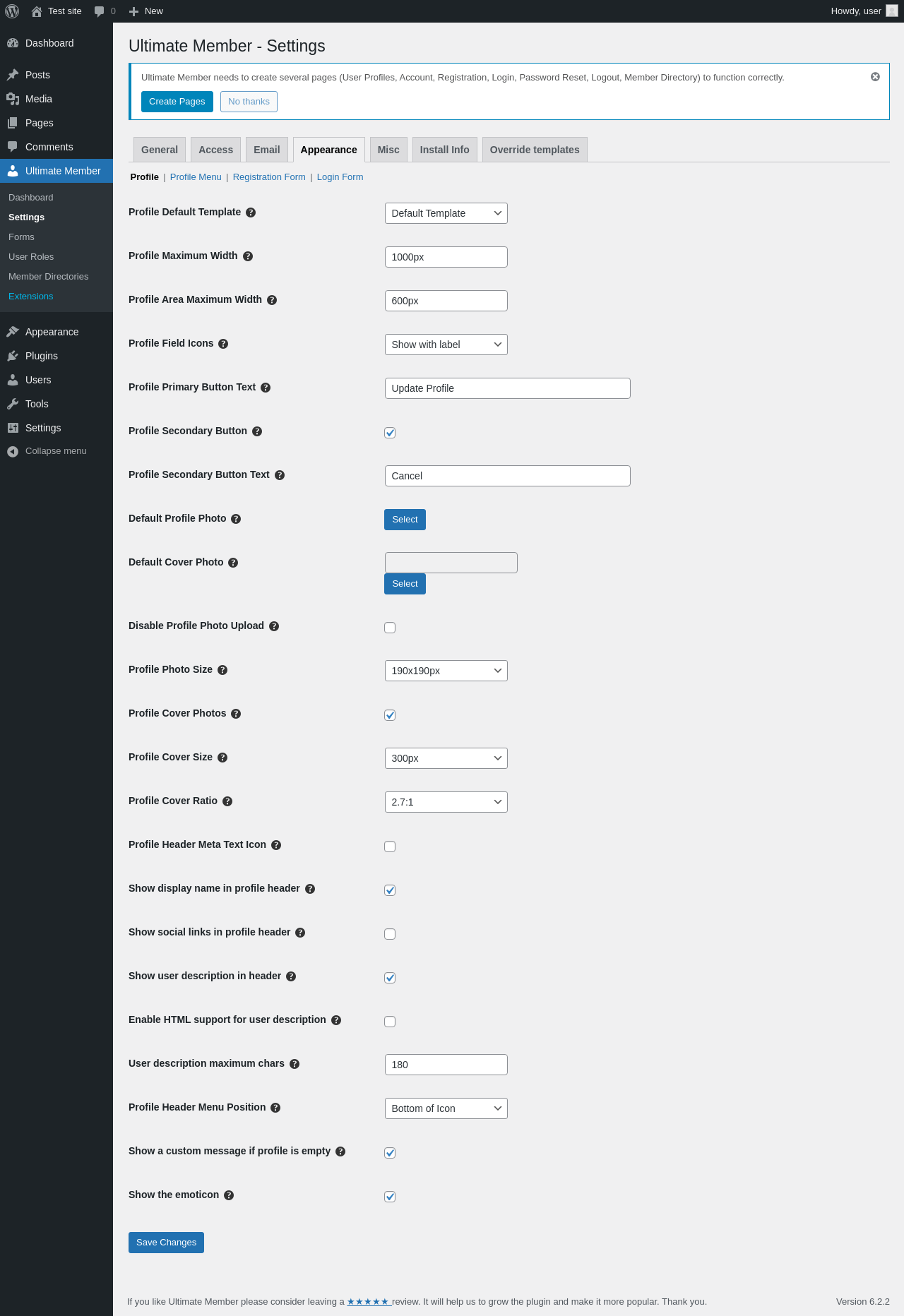904x1316 pixels.
Task: Open the Profile Cover Ratio dropdown
Action: pyautogui.click(x=446, y=802)
